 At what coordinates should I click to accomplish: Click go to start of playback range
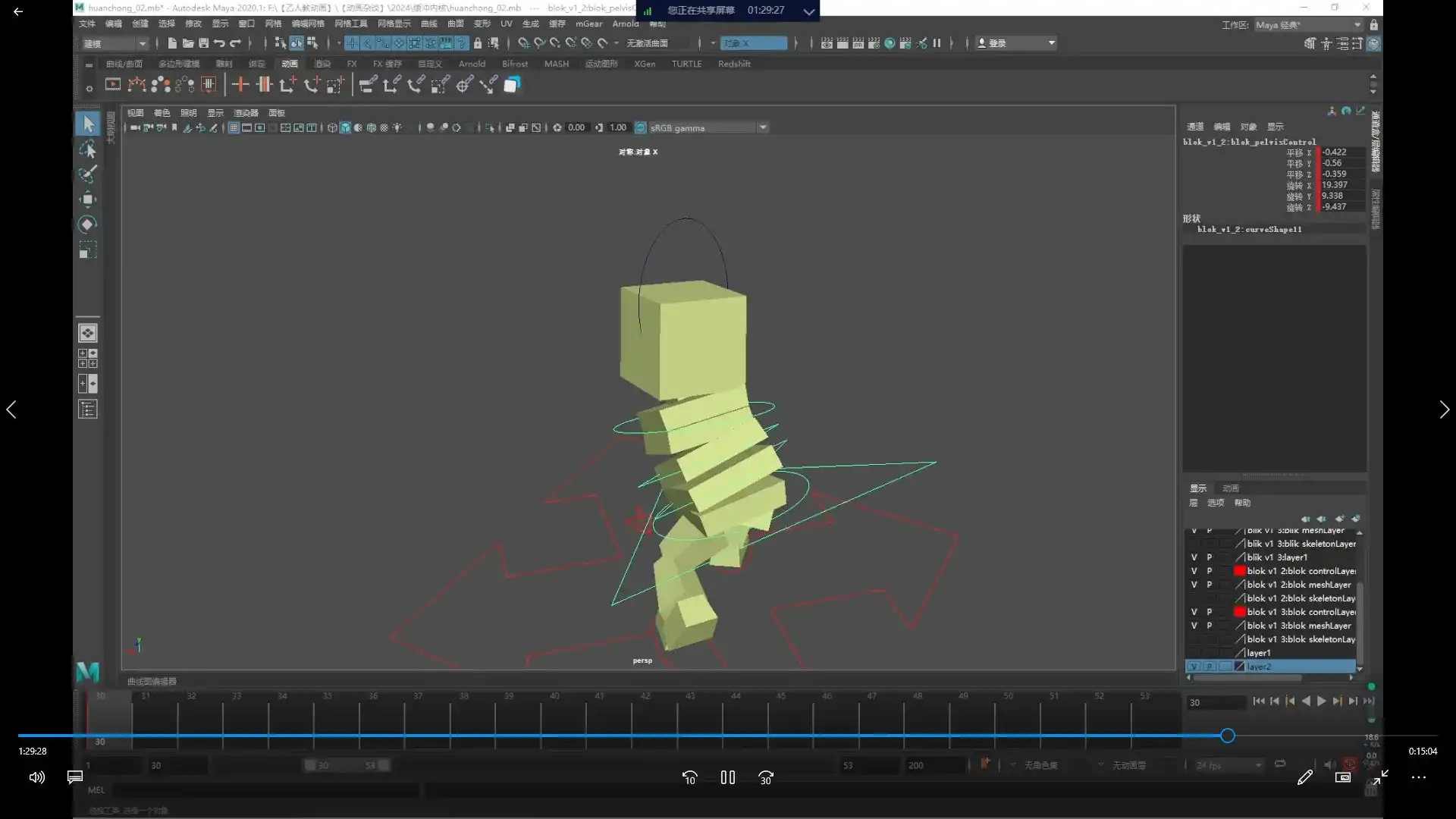(1259, 701)
